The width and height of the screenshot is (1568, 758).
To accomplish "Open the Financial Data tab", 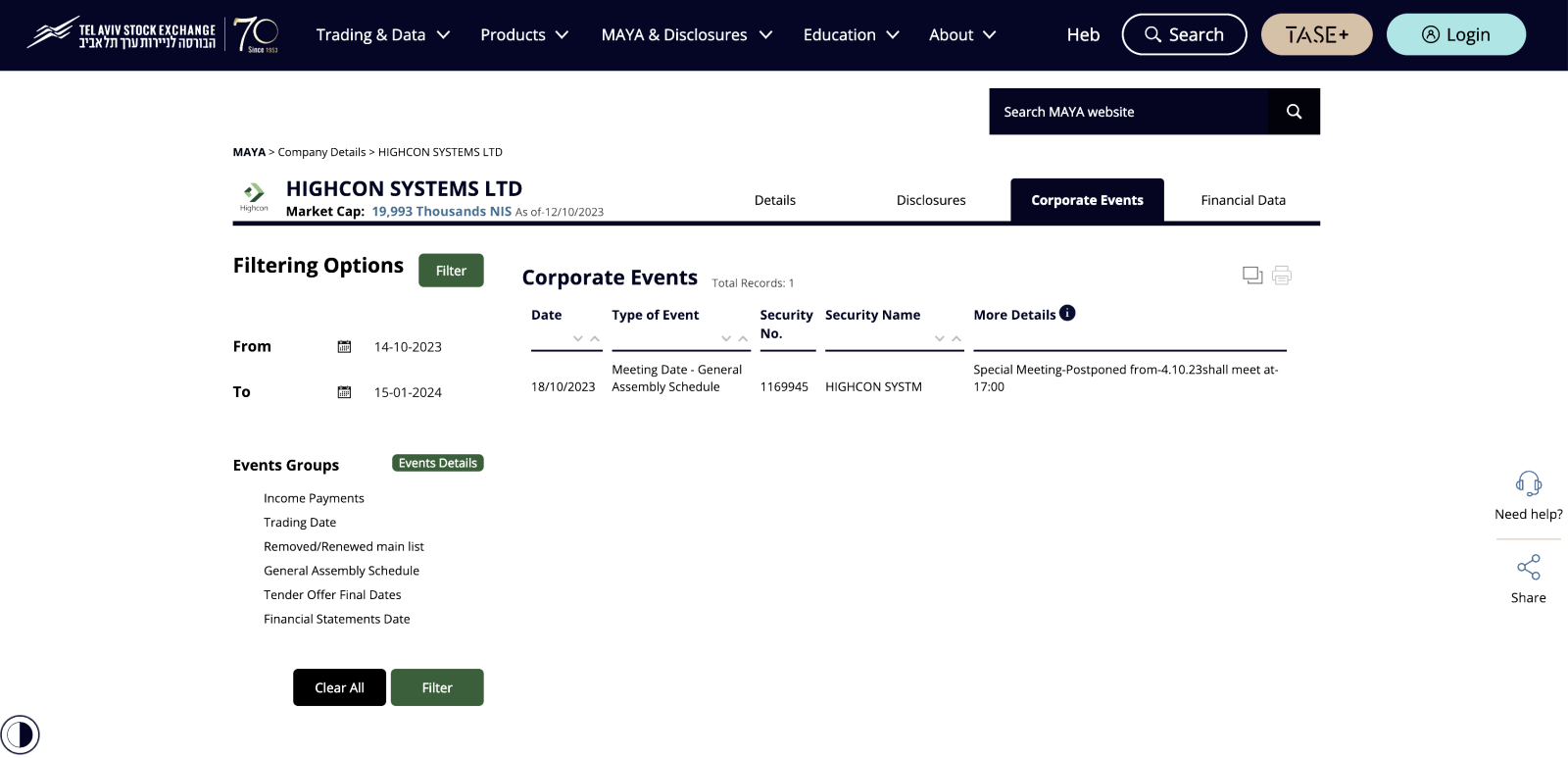I will 1243,200.
